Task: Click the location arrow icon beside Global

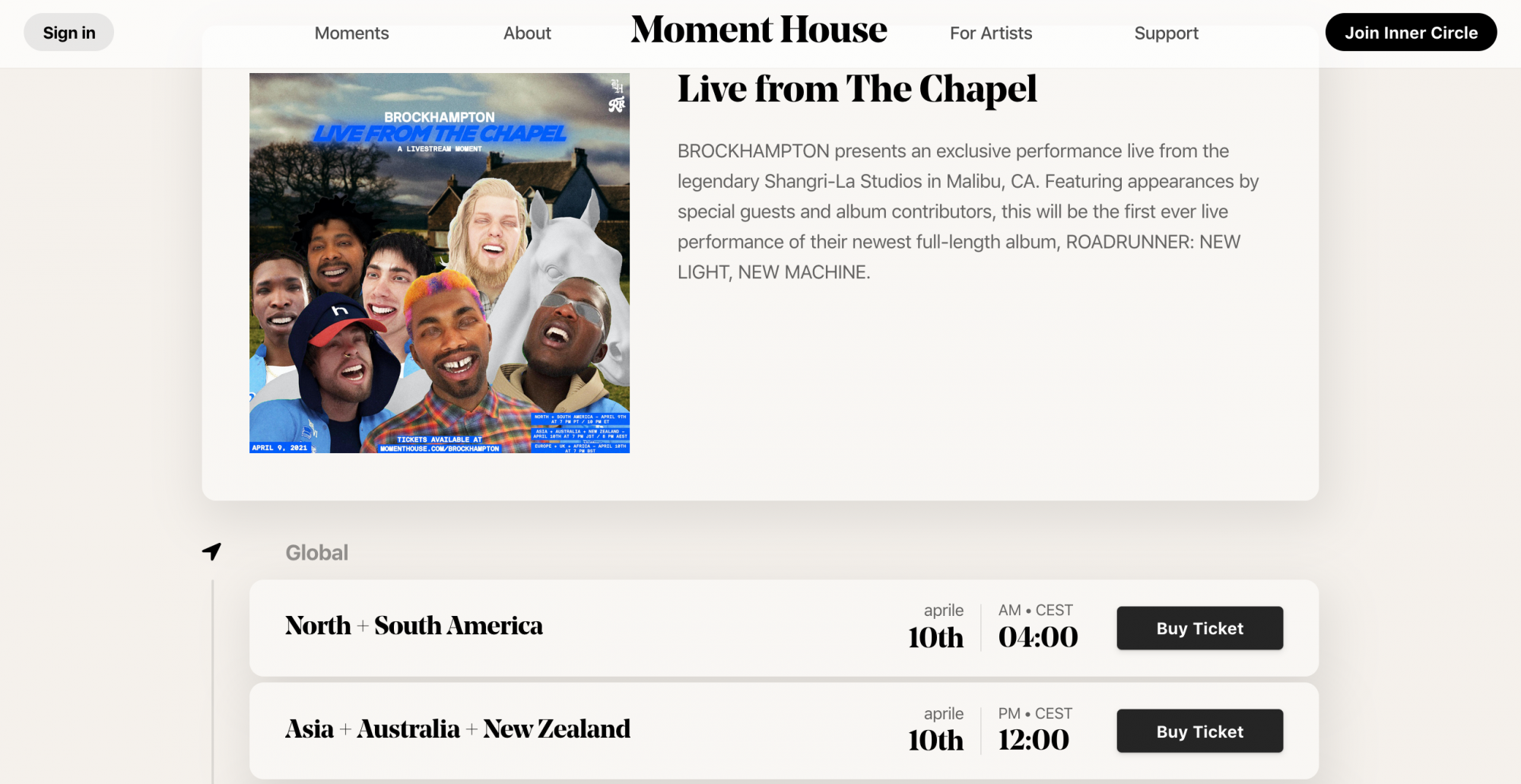Action: click(x=211, y=551)
